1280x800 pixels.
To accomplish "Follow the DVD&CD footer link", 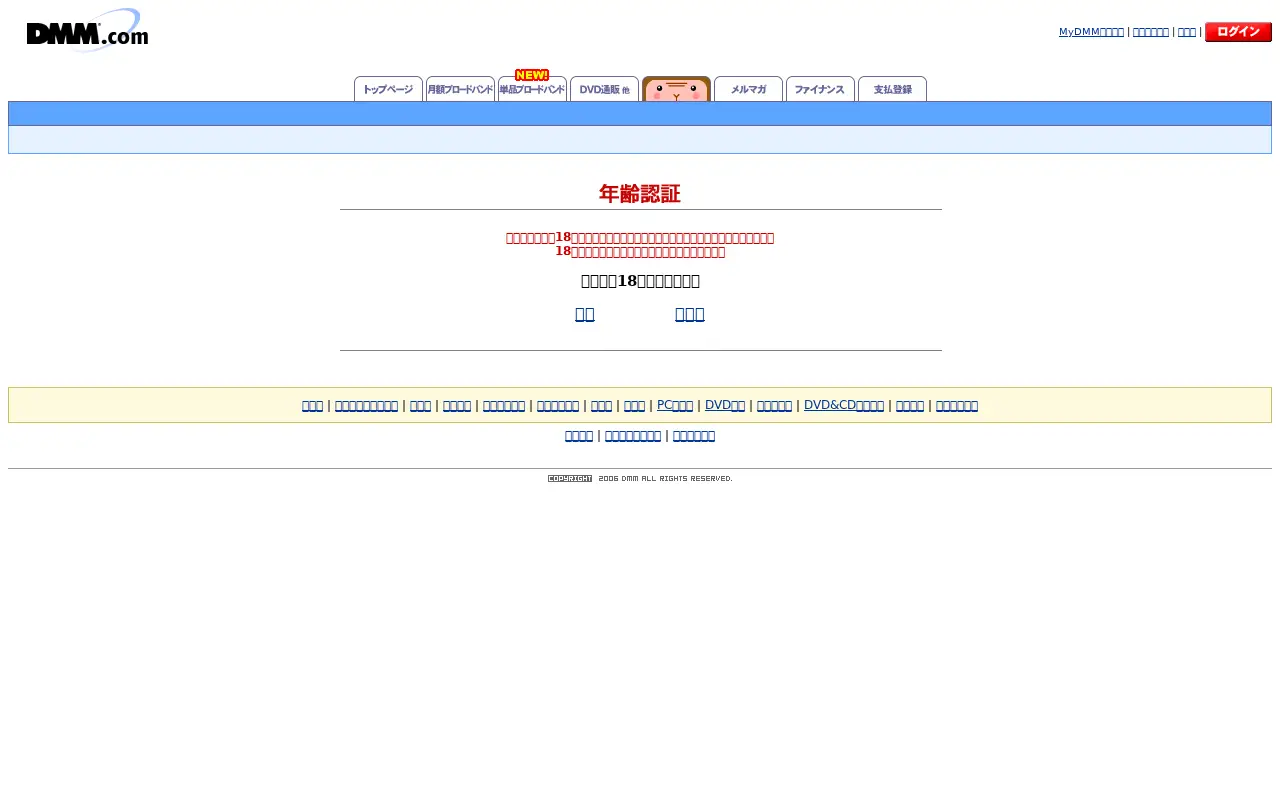I will (844, 405).
